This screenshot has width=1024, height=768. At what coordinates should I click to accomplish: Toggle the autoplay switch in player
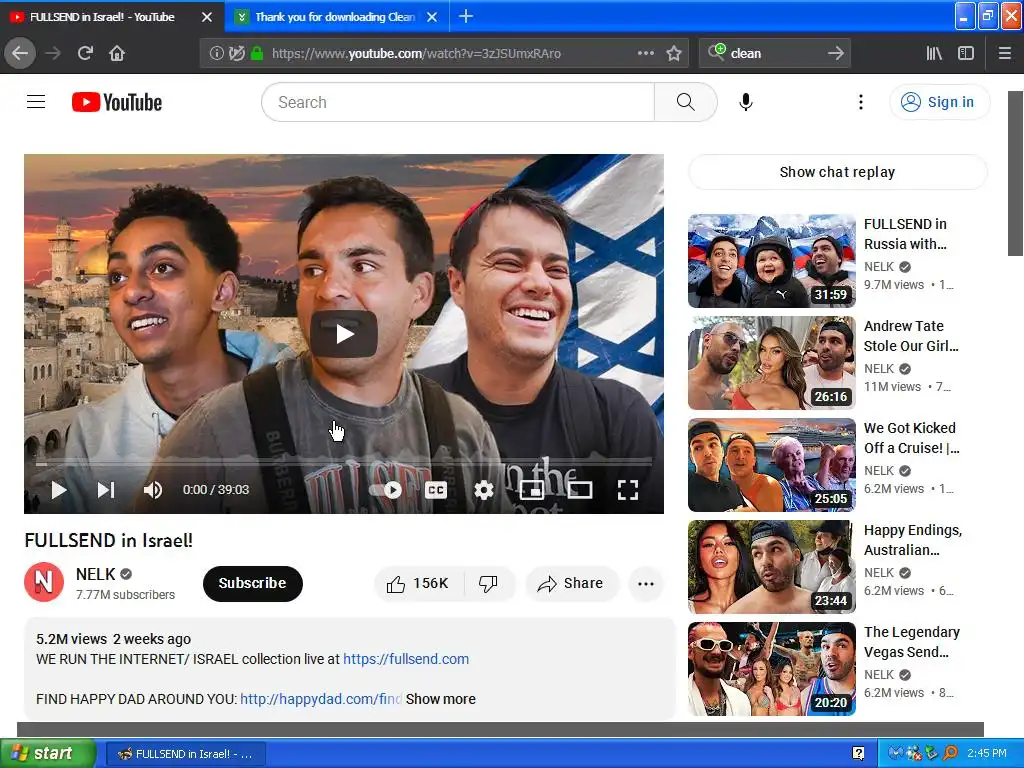coord(386,490)
